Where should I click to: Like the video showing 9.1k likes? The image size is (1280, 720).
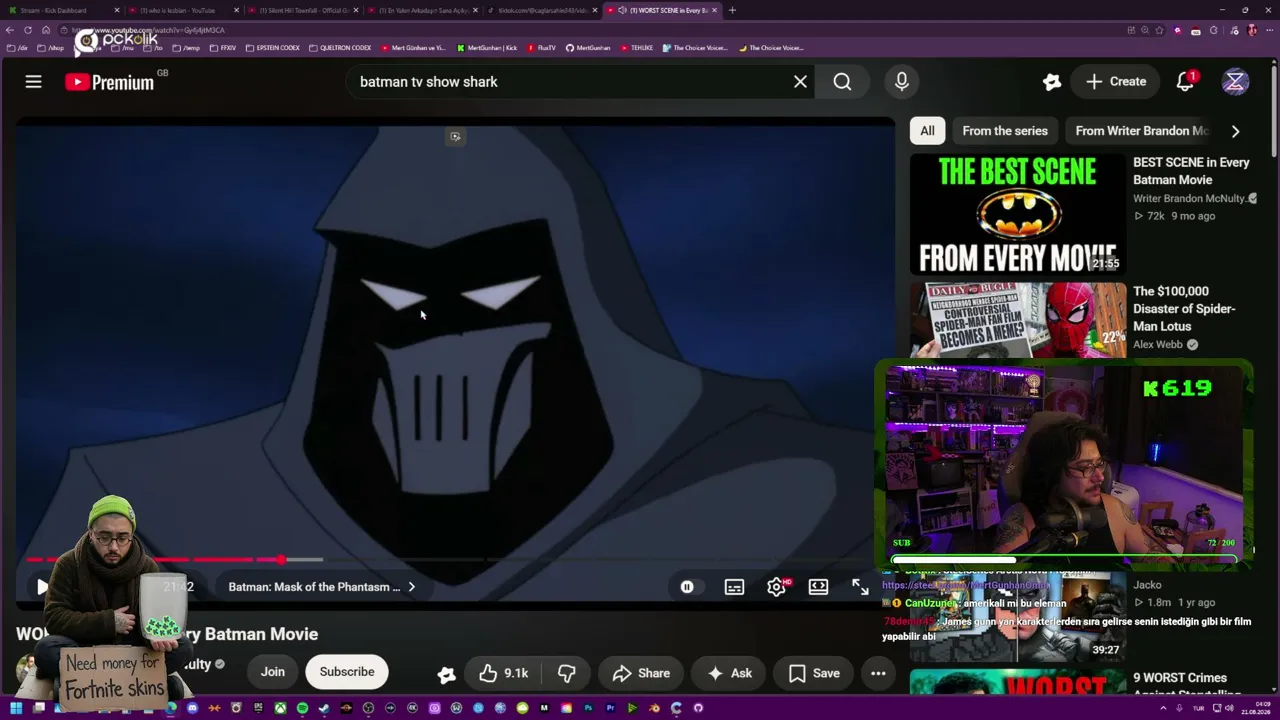504,674
